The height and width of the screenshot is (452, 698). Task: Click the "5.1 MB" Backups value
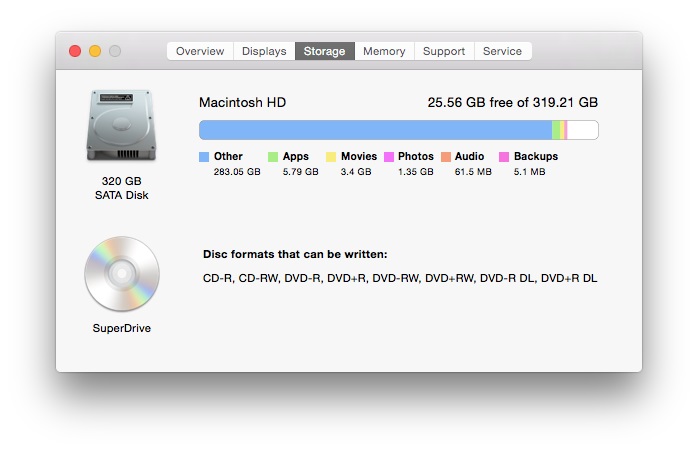529,172
